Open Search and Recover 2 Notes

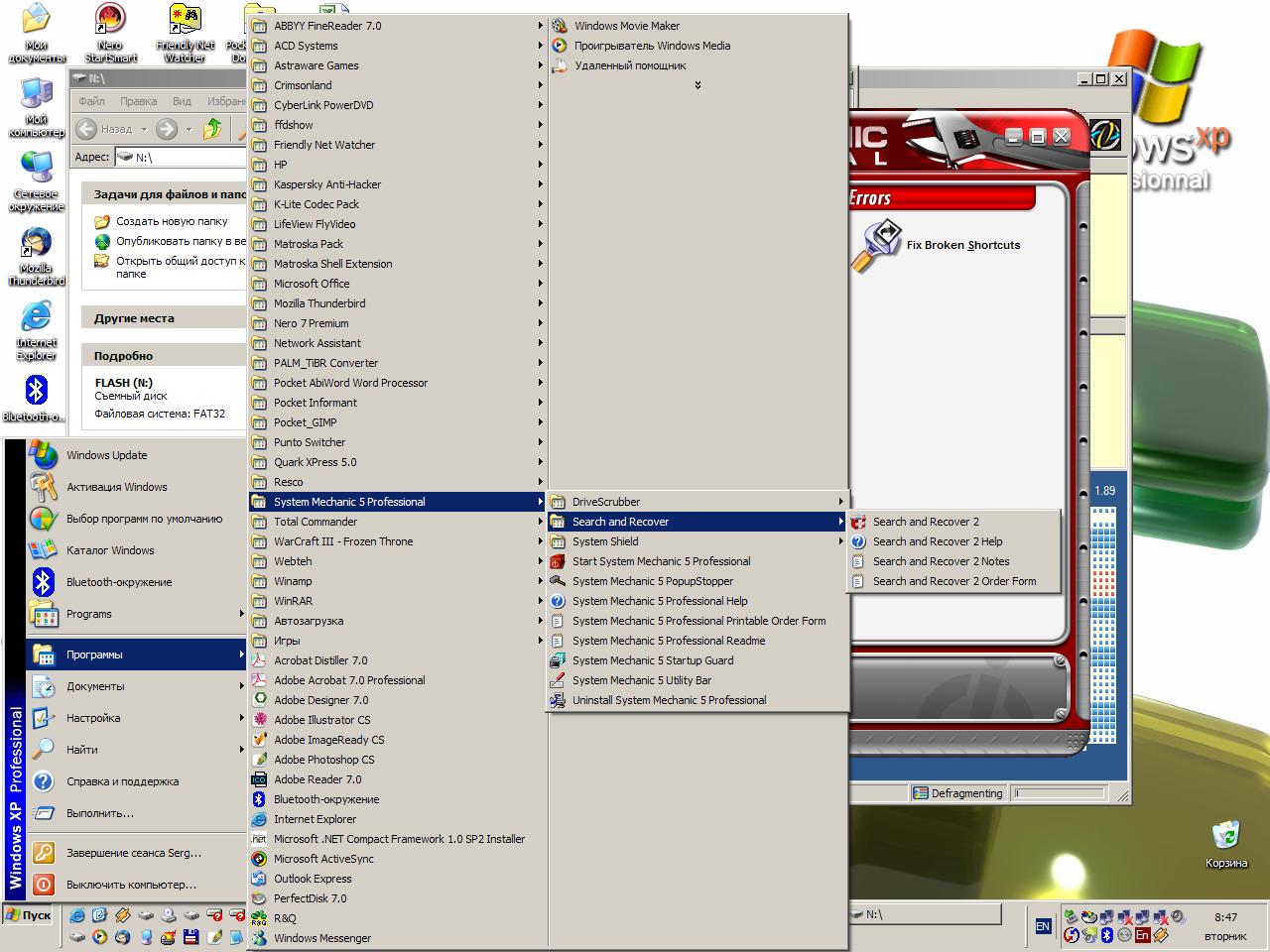coord(953,561)
